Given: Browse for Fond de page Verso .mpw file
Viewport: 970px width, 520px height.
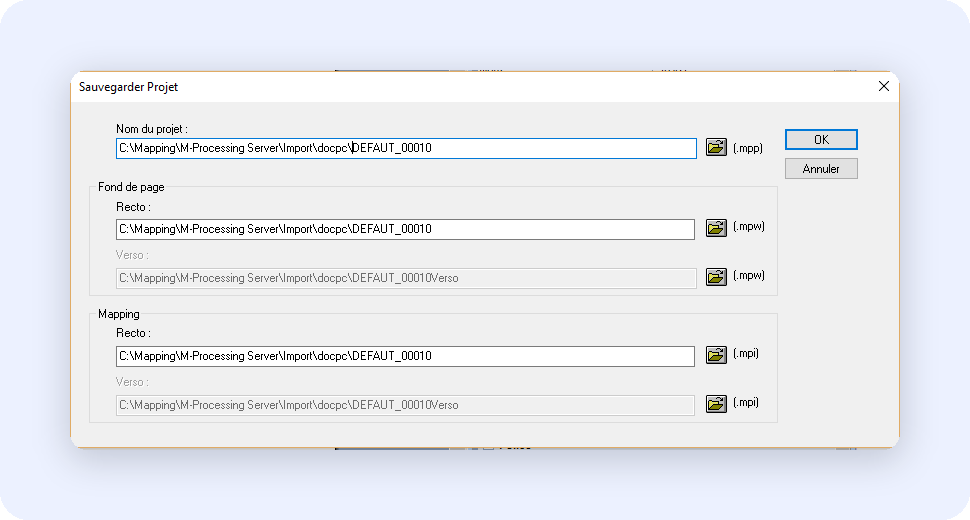Looking at the screenshot, I should pos(716,277).
